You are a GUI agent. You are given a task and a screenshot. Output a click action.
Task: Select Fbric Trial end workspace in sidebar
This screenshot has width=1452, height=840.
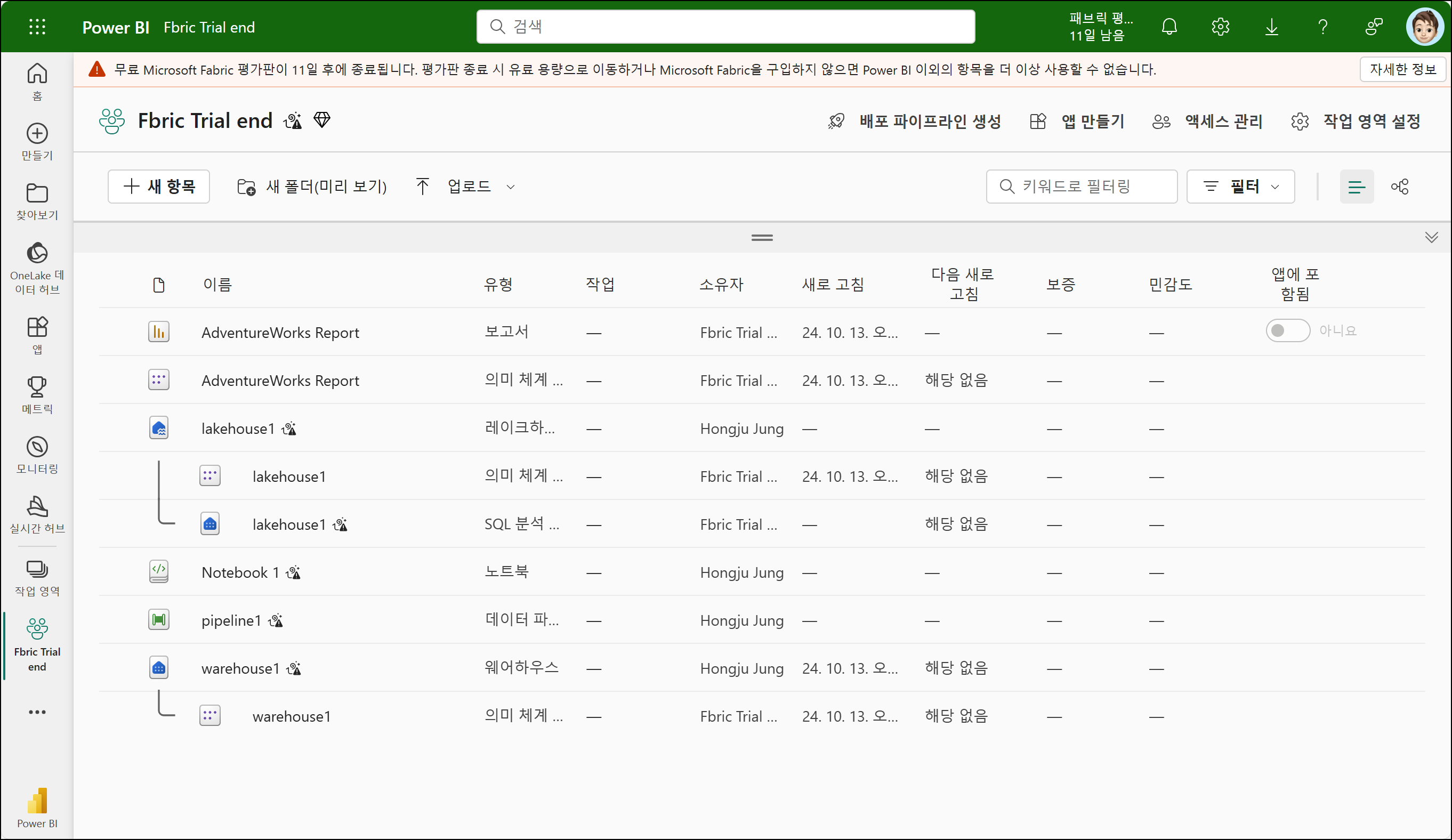click(x=37, y=645)
